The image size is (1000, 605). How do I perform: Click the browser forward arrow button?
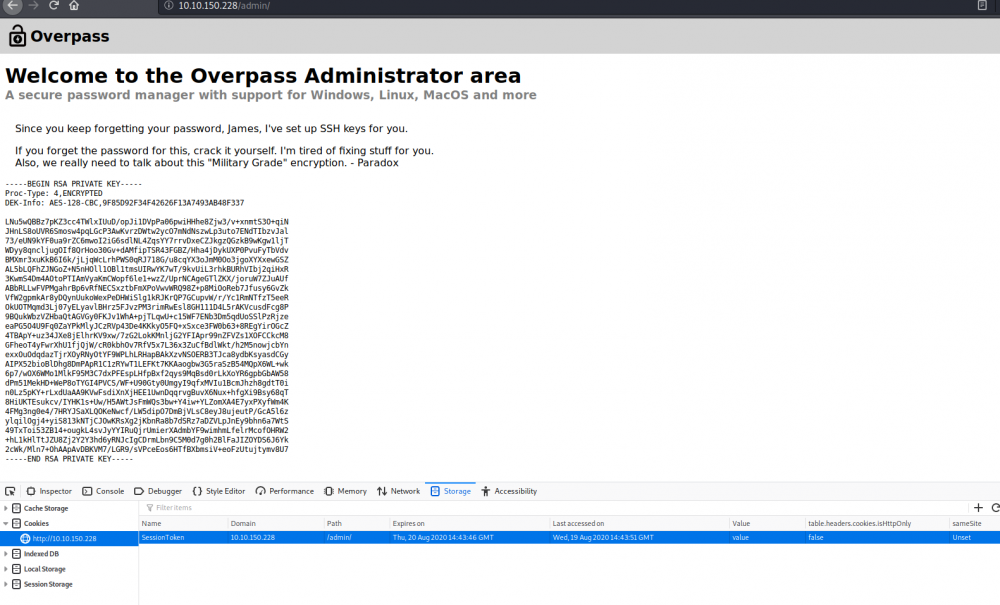click(x=34, y=6)
